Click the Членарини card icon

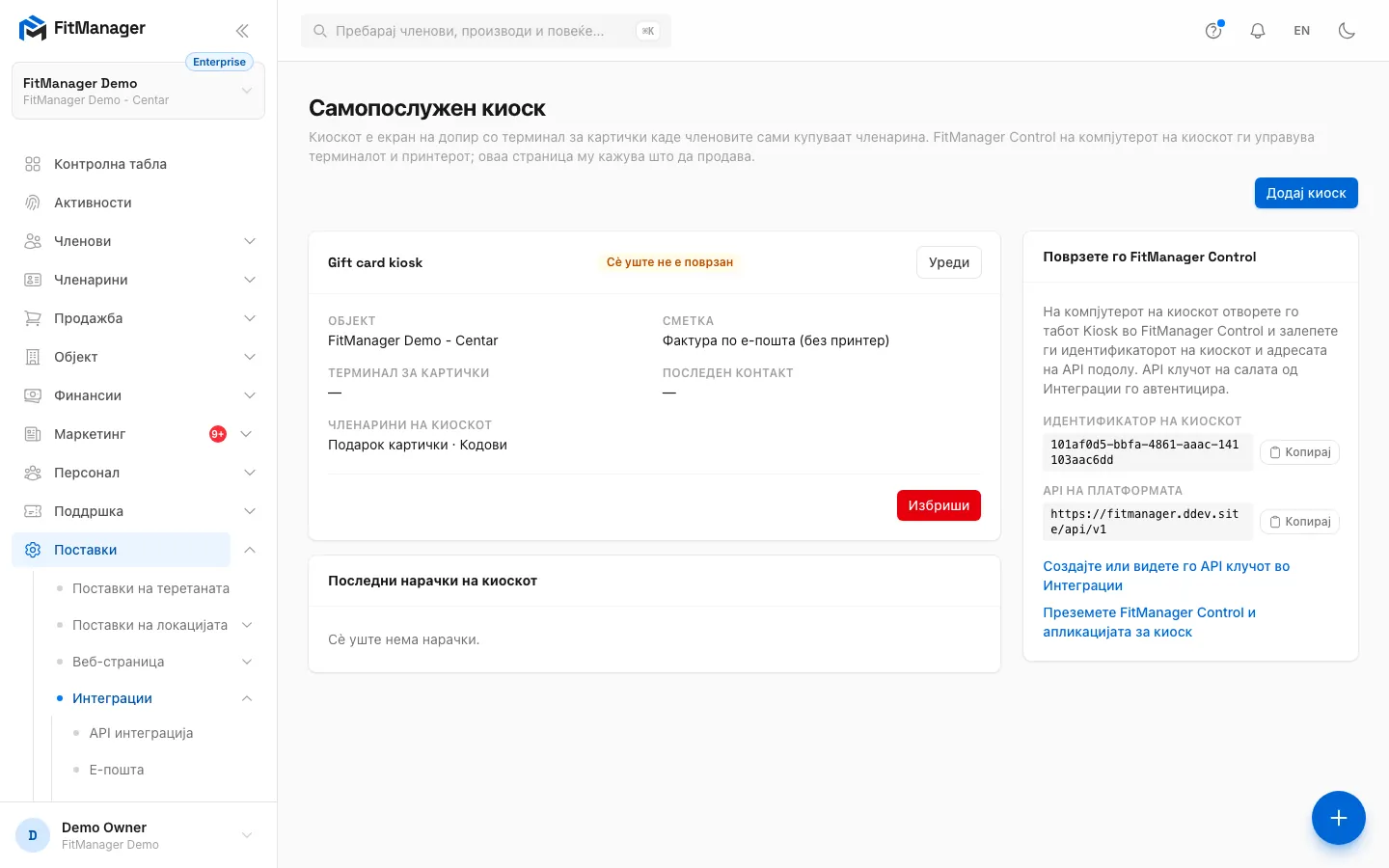[x=33, y=280]
